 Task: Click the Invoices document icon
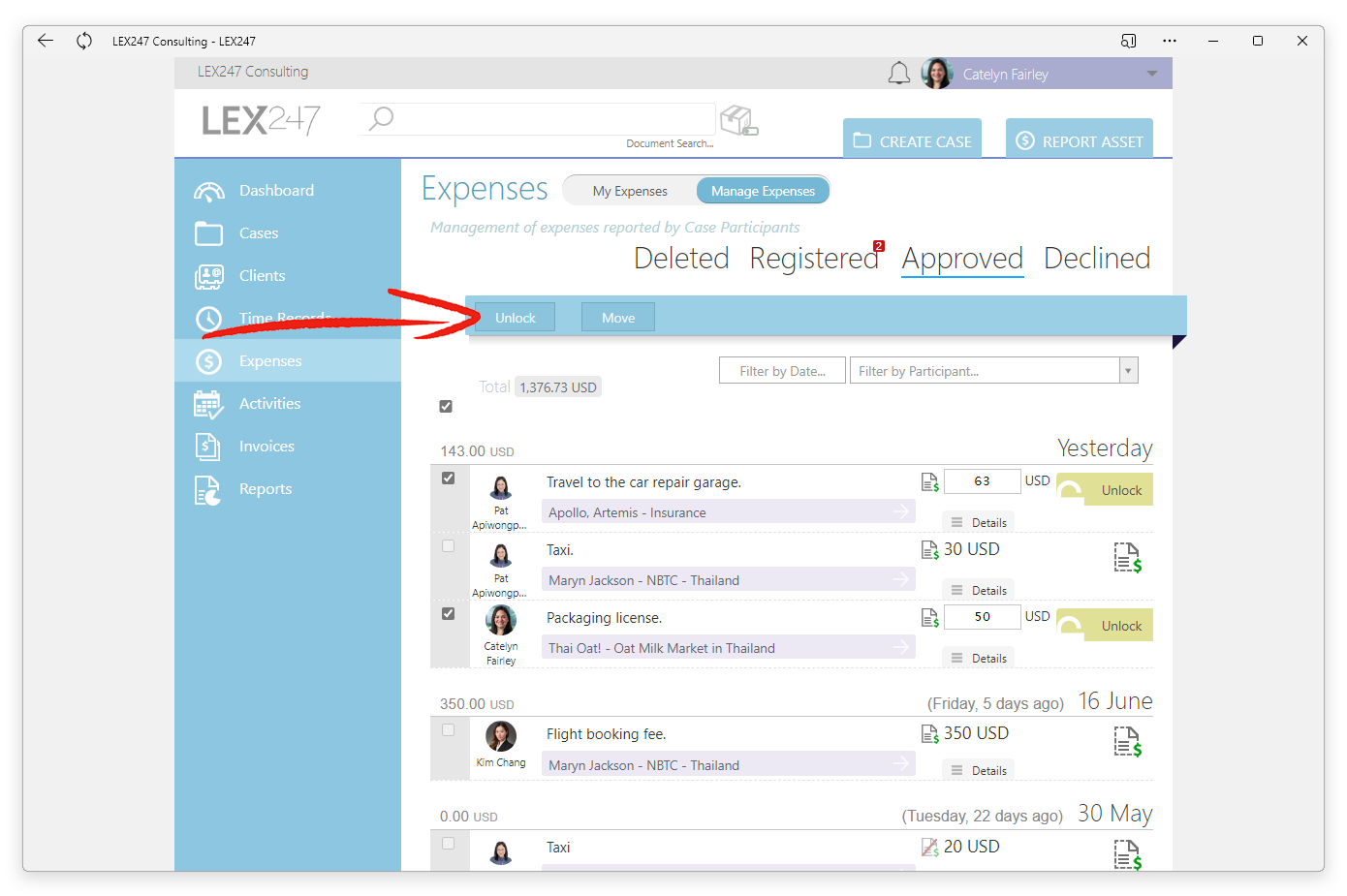tap(207, 447)
